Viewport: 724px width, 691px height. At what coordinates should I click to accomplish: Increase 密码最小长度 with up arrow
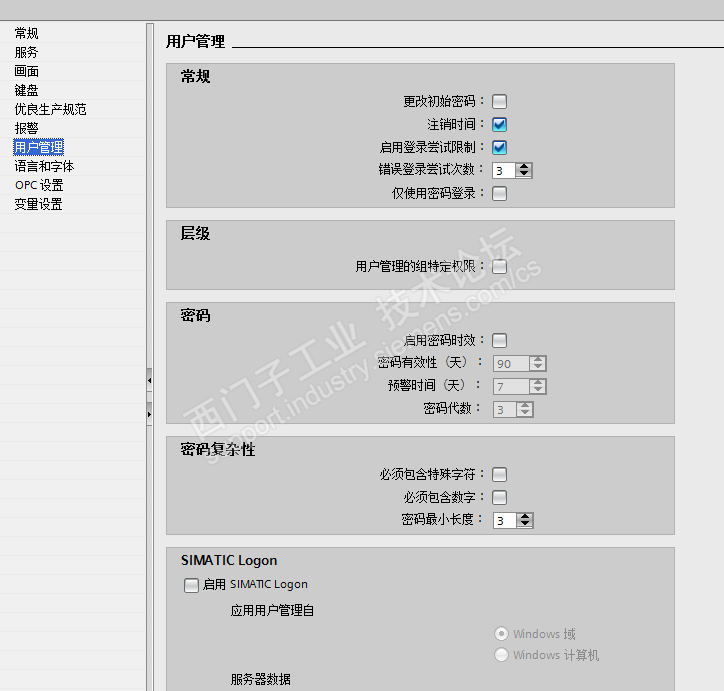click(x=525, y=517)
